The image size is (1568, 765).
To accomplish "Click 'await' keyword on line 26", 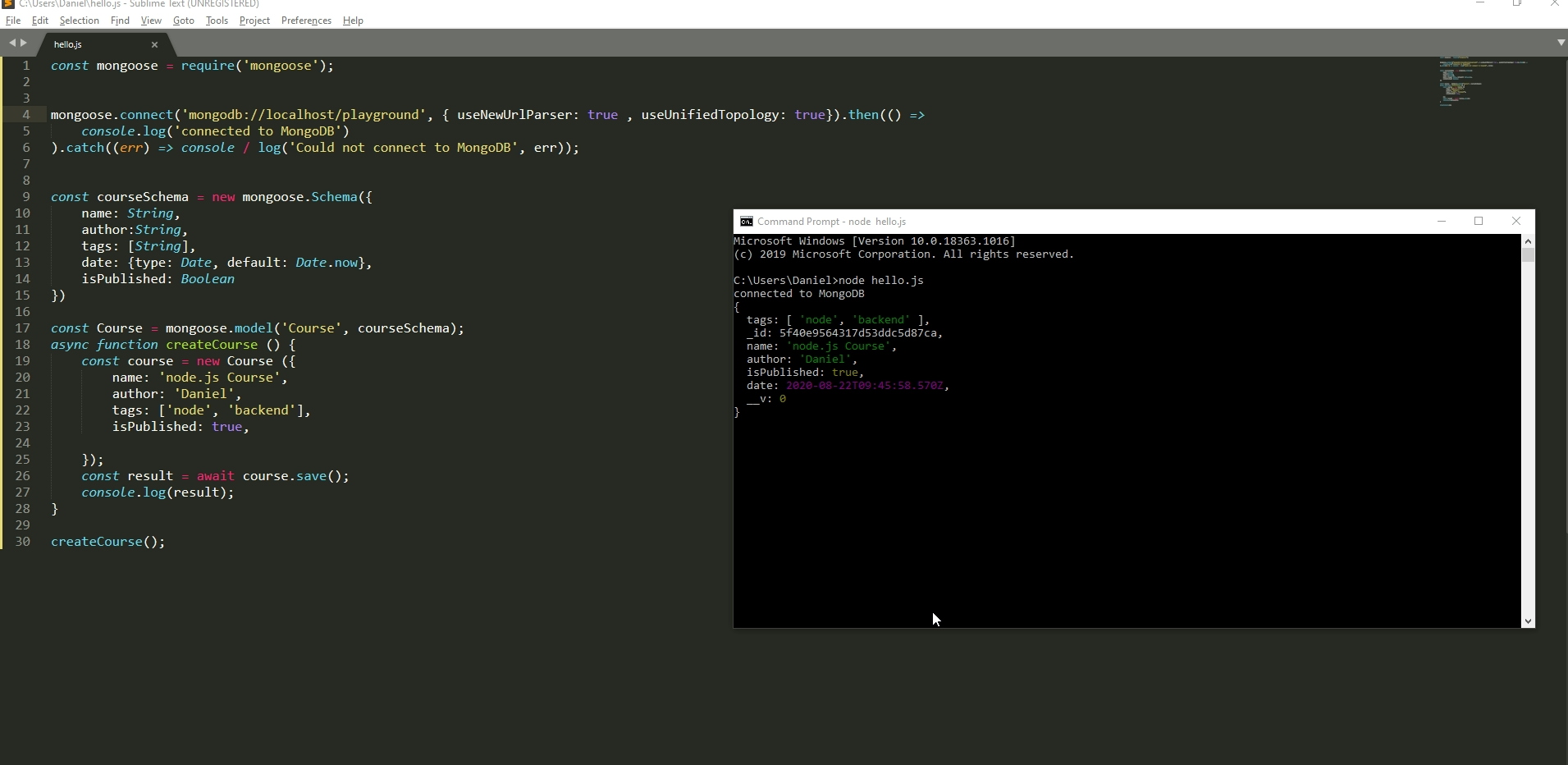I will (215, 476).
